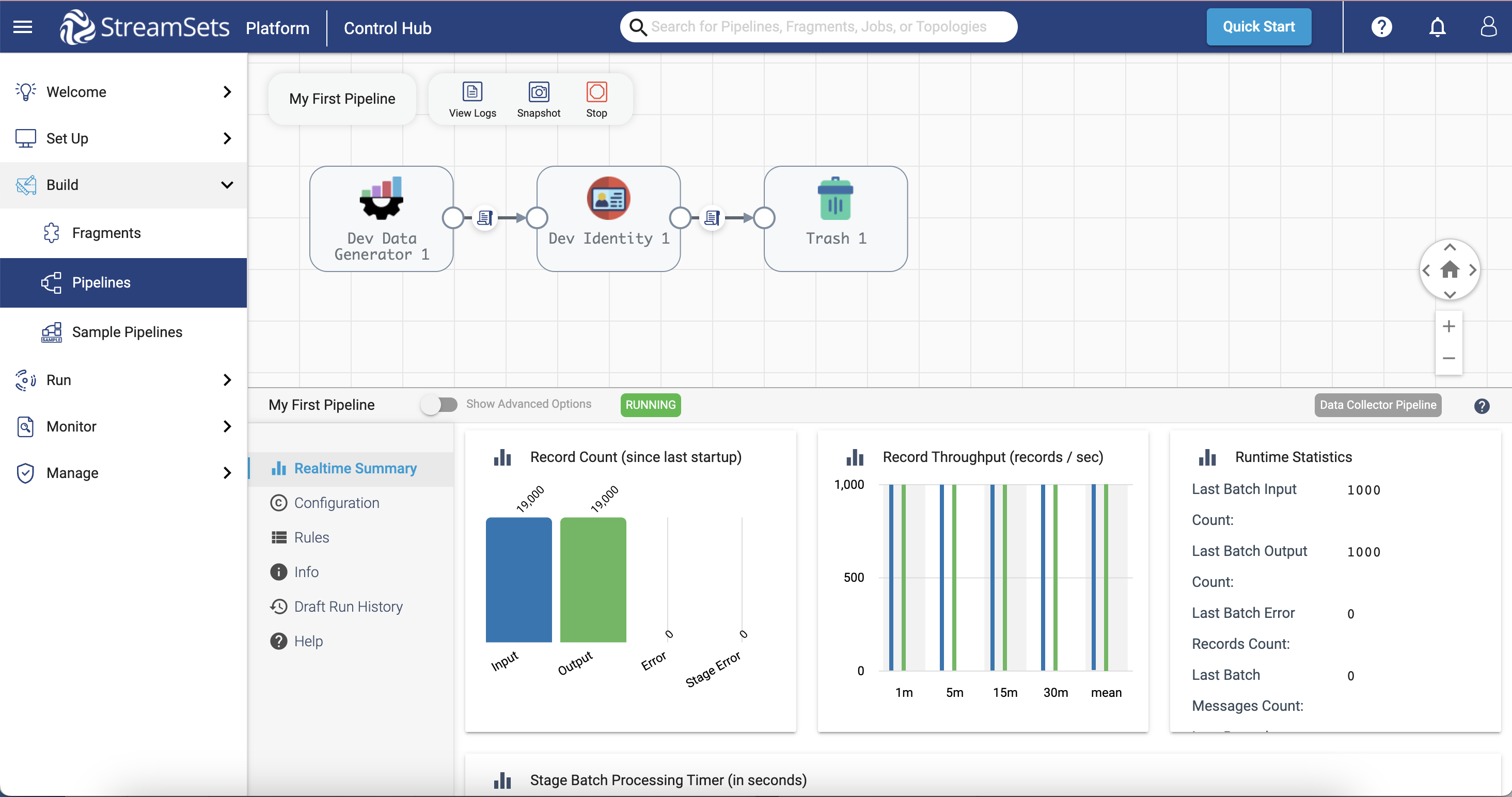Image resolution: width=1512 pixels, height=797 pixels.
Task: Open the hamburger navigation menu
Action: point(22,26)
